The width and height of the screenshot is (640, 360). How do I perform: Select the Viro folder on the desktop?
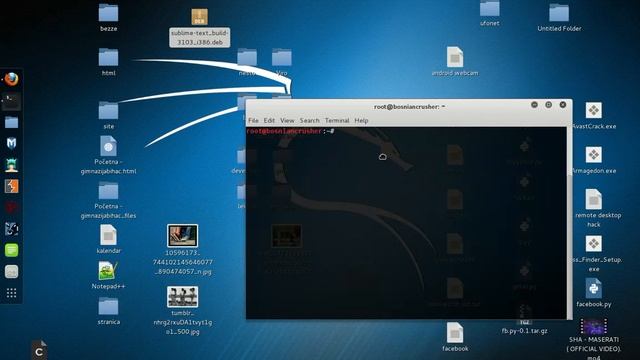coord(282,58)
